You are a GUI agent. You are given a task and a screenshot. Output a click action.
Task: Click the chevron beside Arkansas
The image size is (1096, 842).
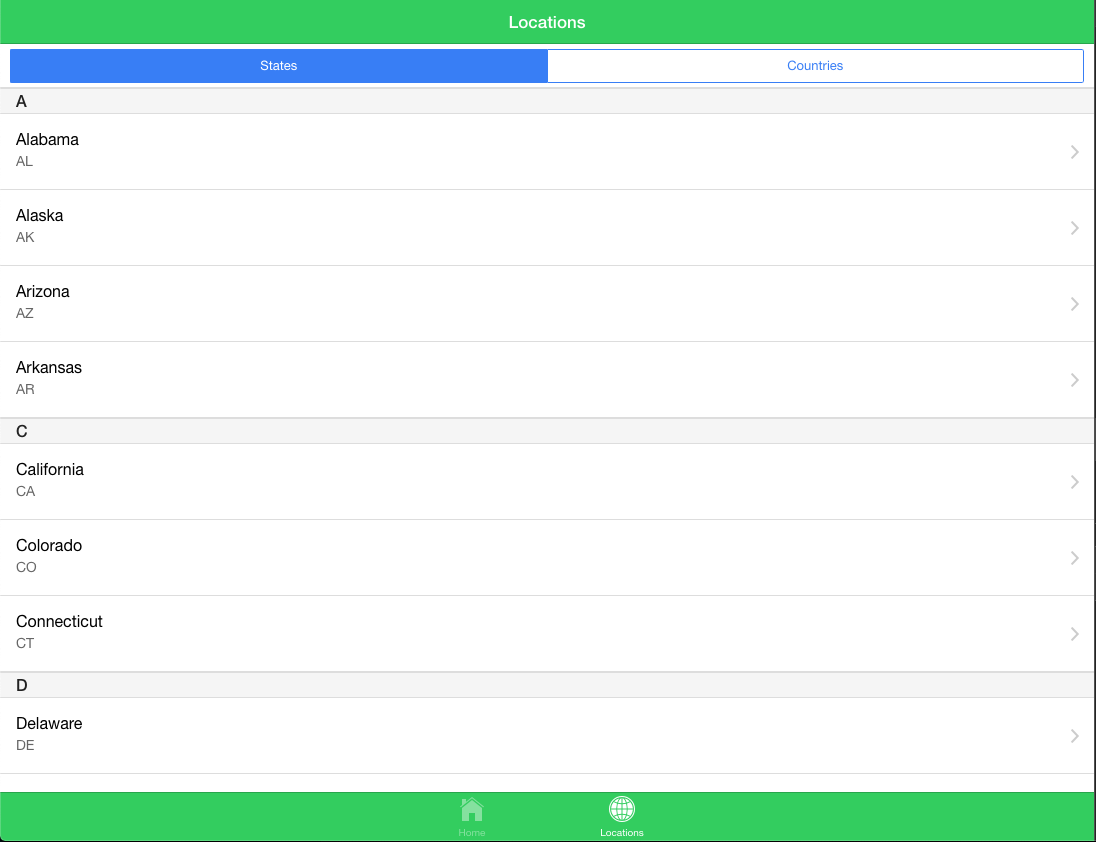(x=1075, y=380)
